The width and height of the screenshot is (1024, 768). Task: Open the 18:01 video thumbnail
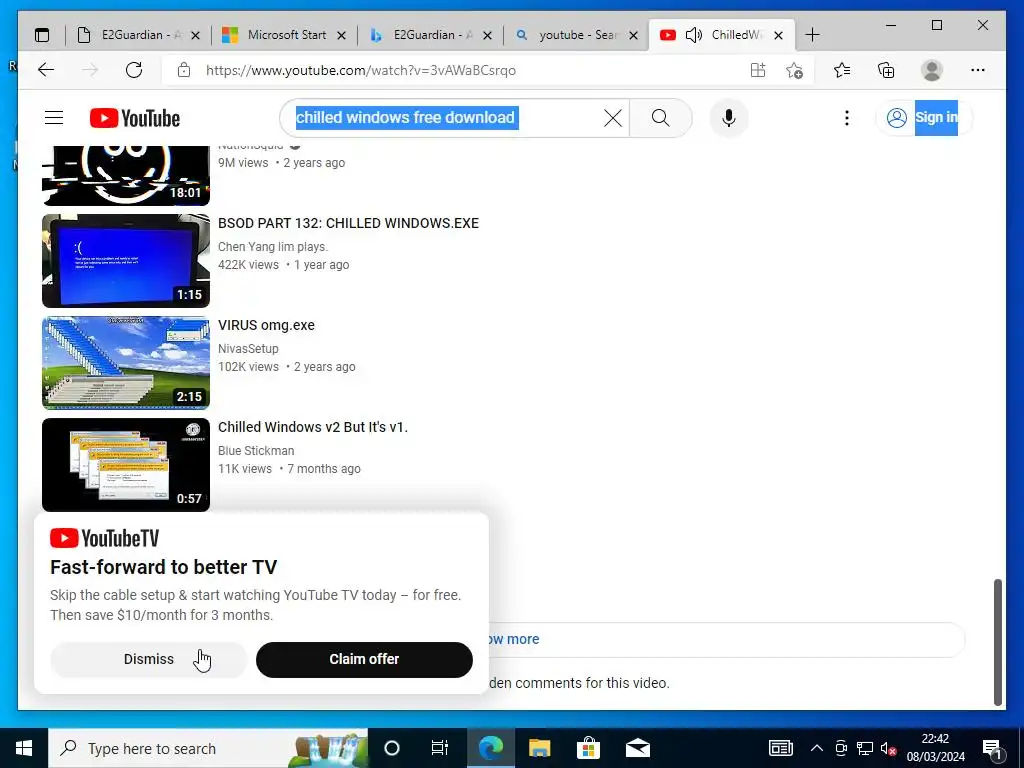(126, 175)
